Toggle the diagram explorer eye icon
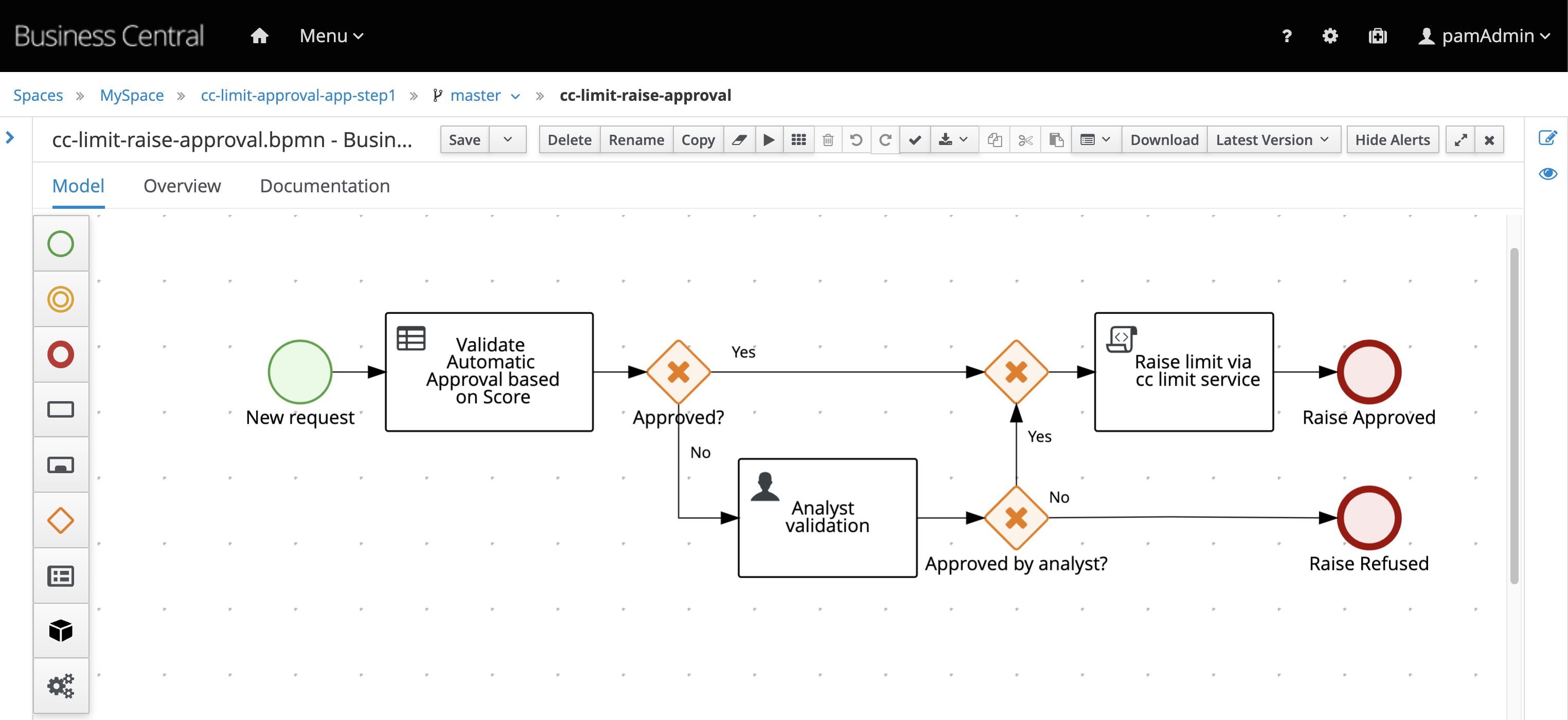Viewport: 1568px width, 720px height. pyautogui.click(x=1547, y=173)
